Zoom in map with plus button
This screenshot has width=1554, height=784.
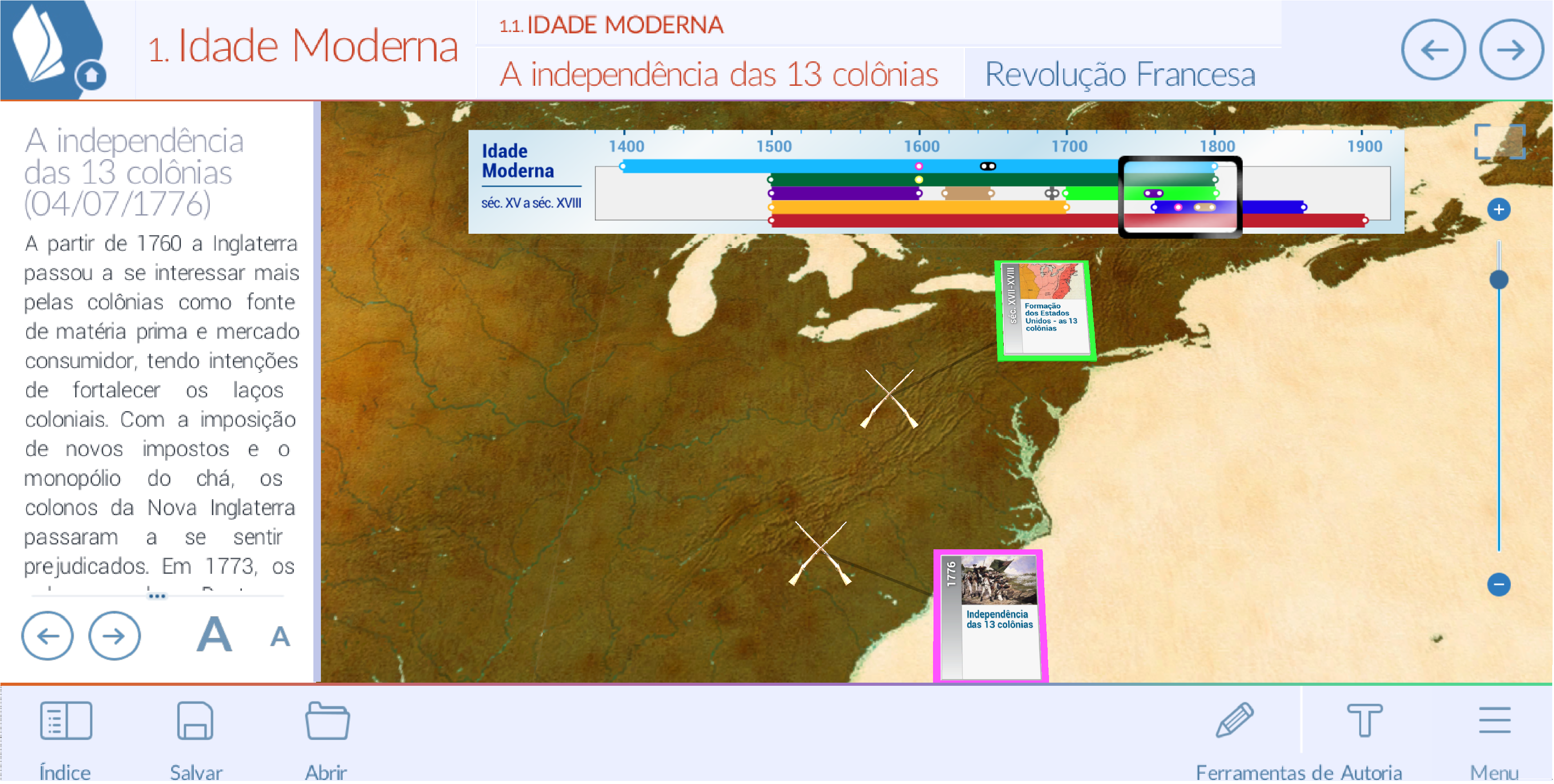coord(1498,210)
